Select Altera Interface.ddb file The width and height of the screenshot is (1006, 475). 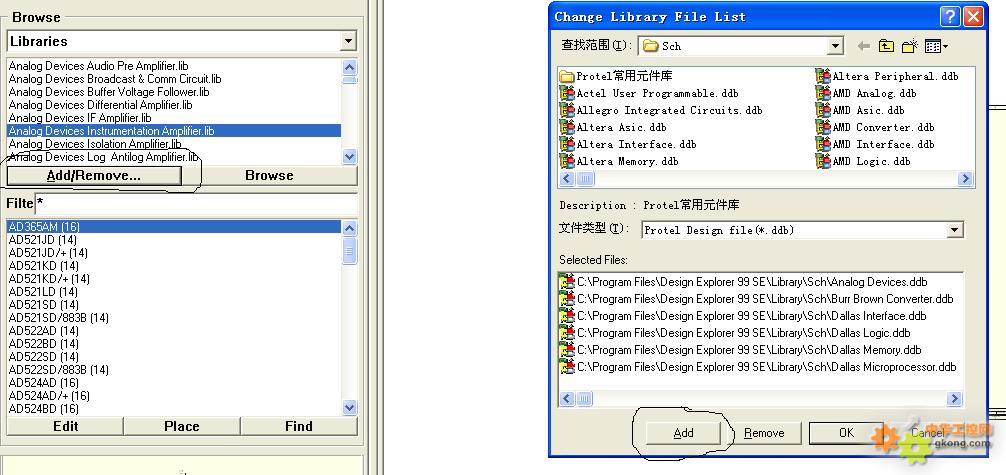(628, 144)
